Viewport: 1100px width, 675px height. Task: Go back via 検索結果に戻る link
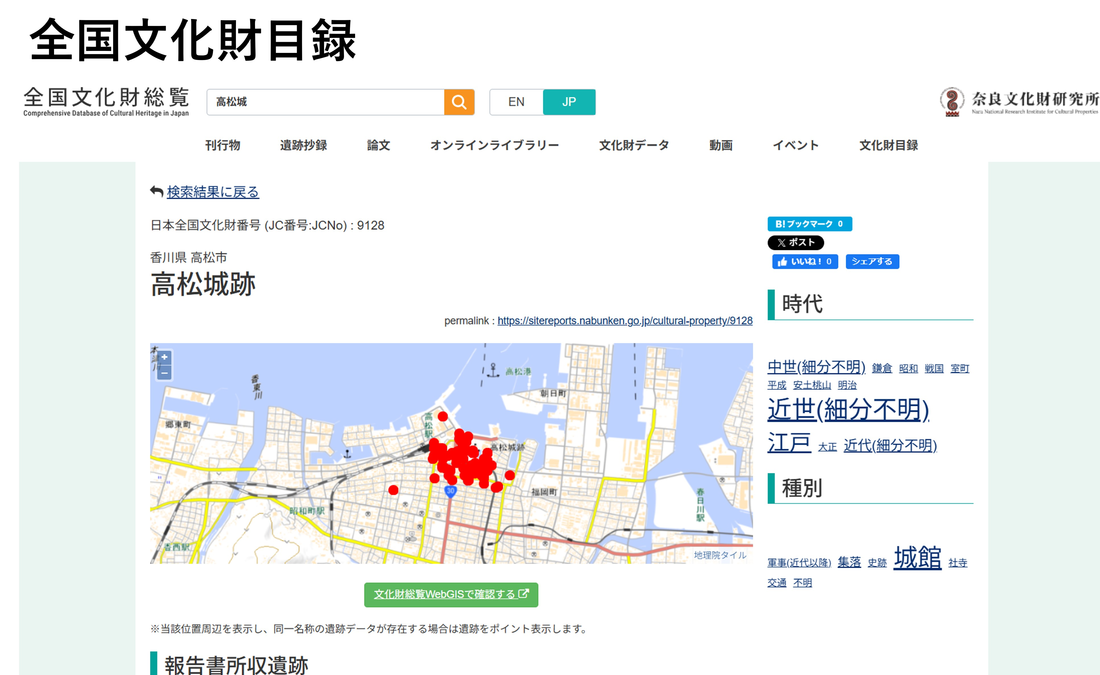click(212, 192)
